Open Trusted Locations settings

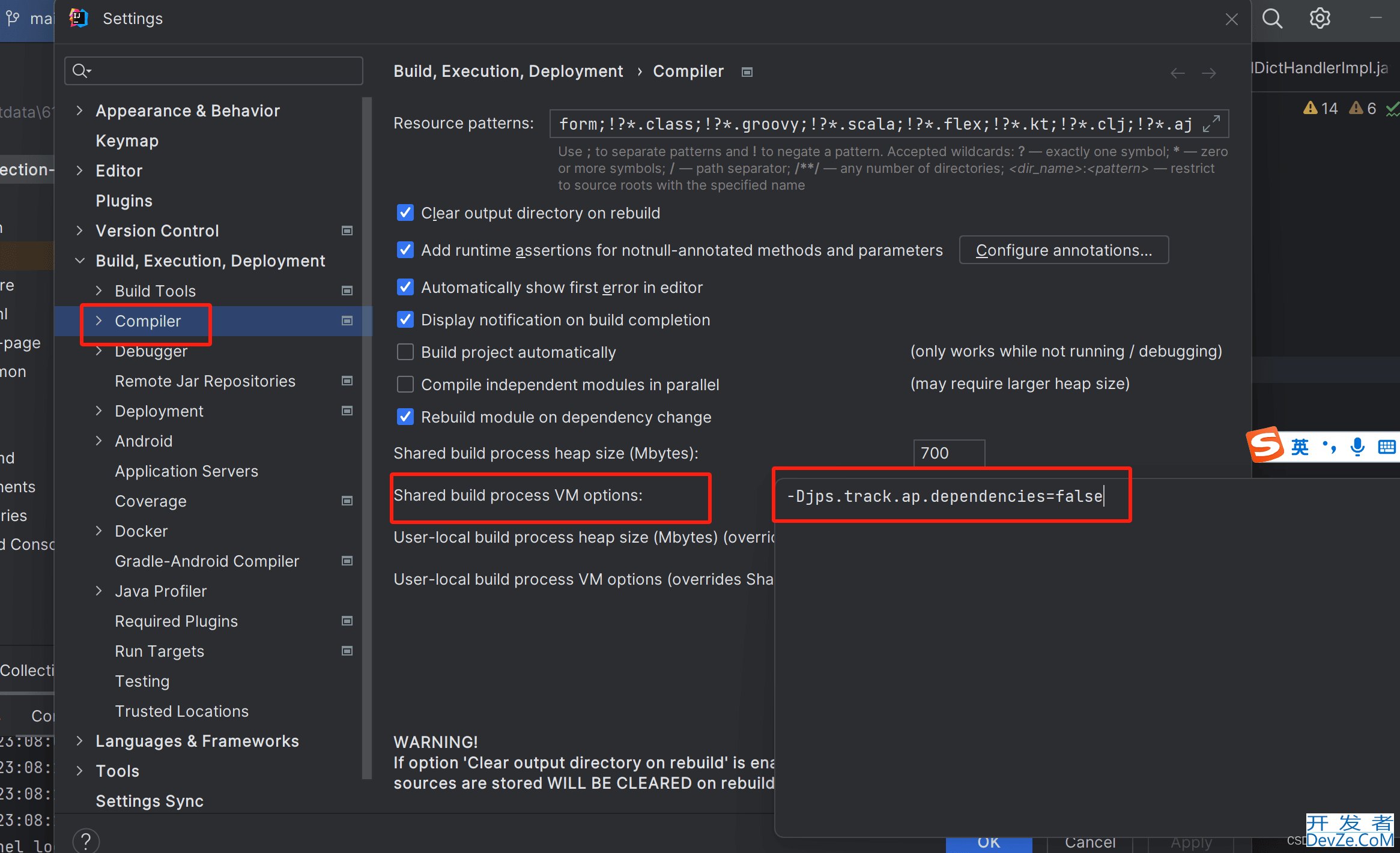(181, 711)
